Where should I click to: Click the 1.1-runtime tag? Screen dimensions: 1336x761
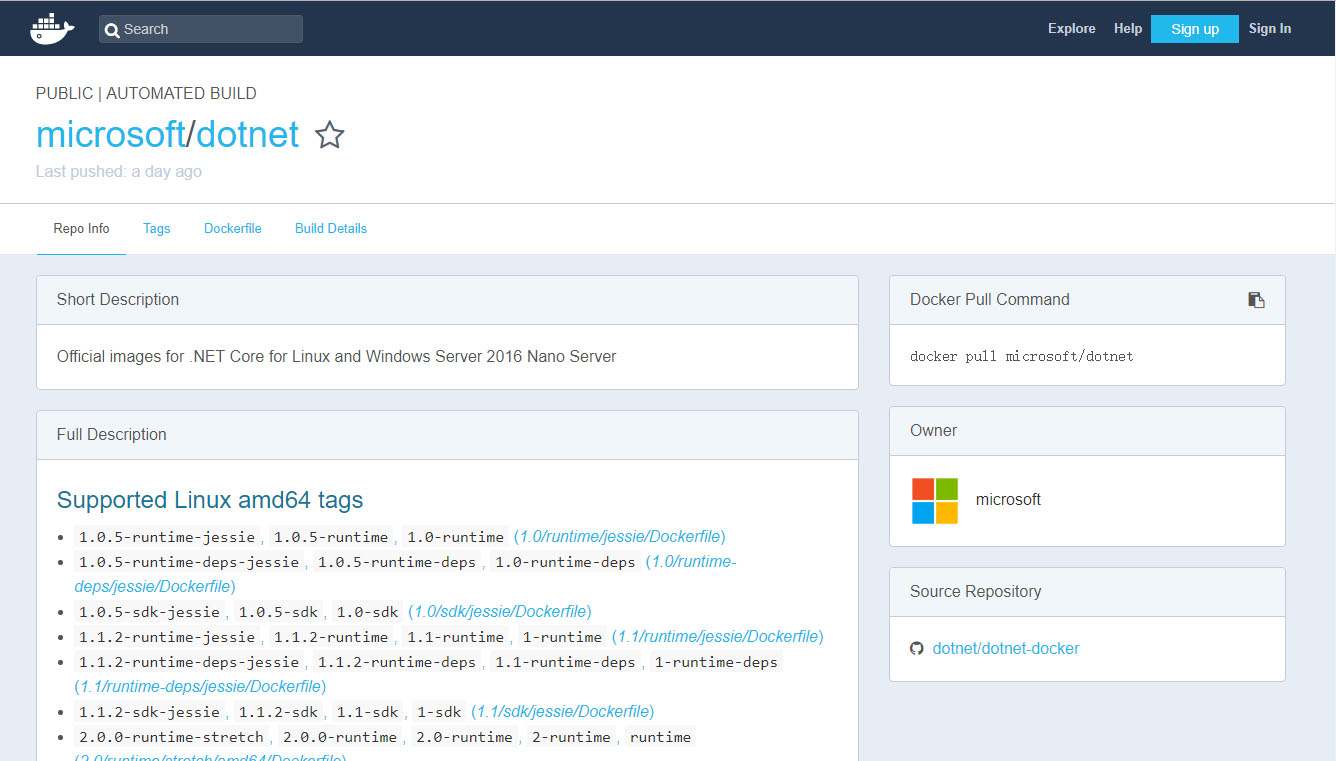[455, 637]
